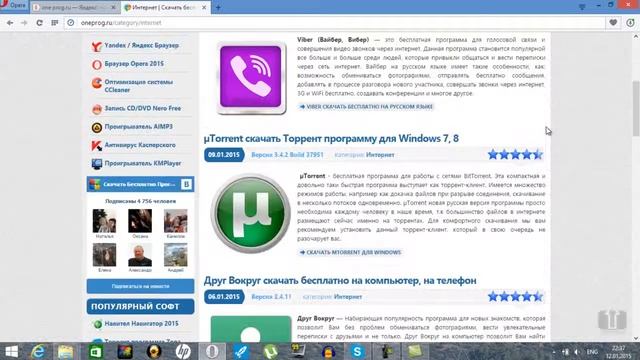Viewport: 640px width, 360px height.
Task: Go back to previous page
Action: [x=10, y=23]
